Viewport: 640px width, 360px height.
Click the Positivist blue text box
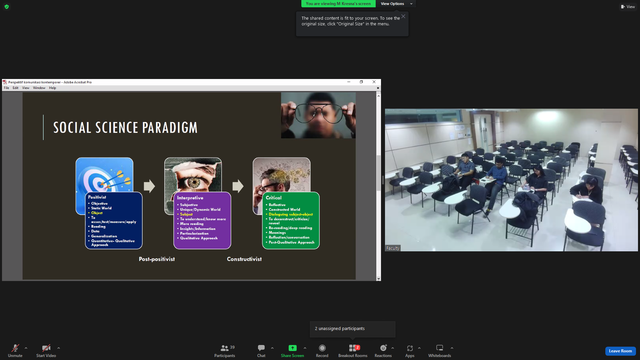click(x=114, y=221)
